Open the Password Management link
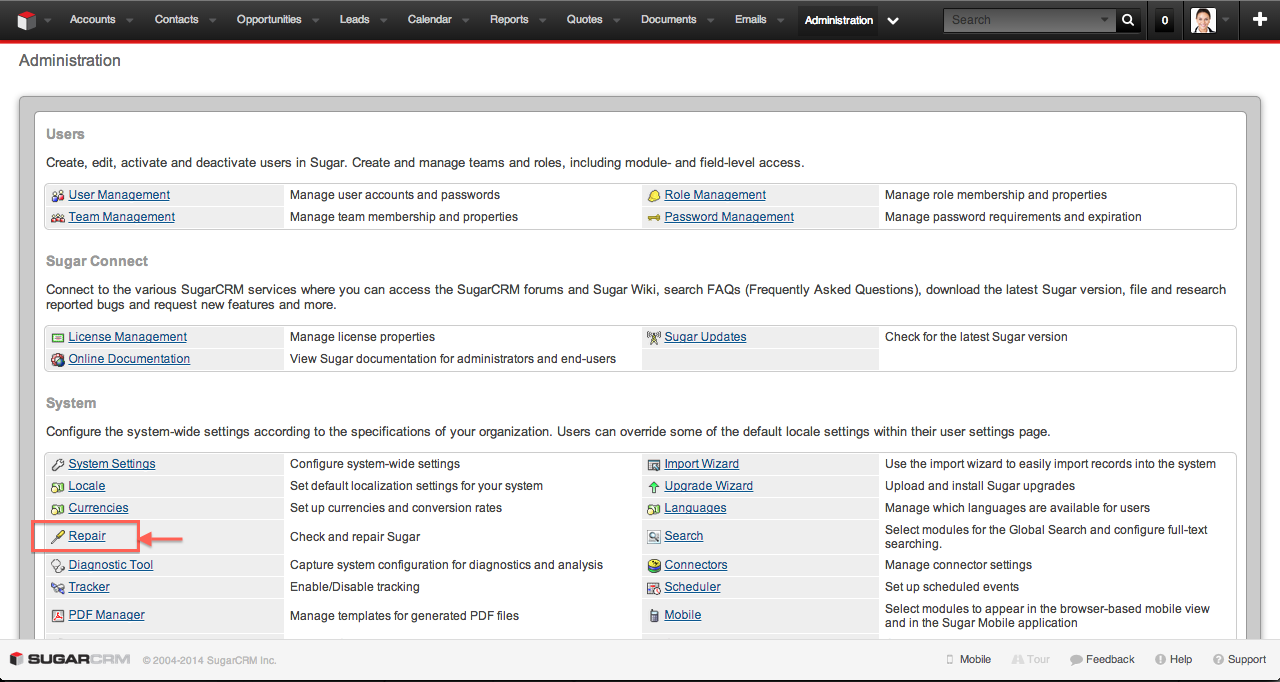Image resolution: width=1280 pixels, height=682 pixels. (x=729, y=217)
